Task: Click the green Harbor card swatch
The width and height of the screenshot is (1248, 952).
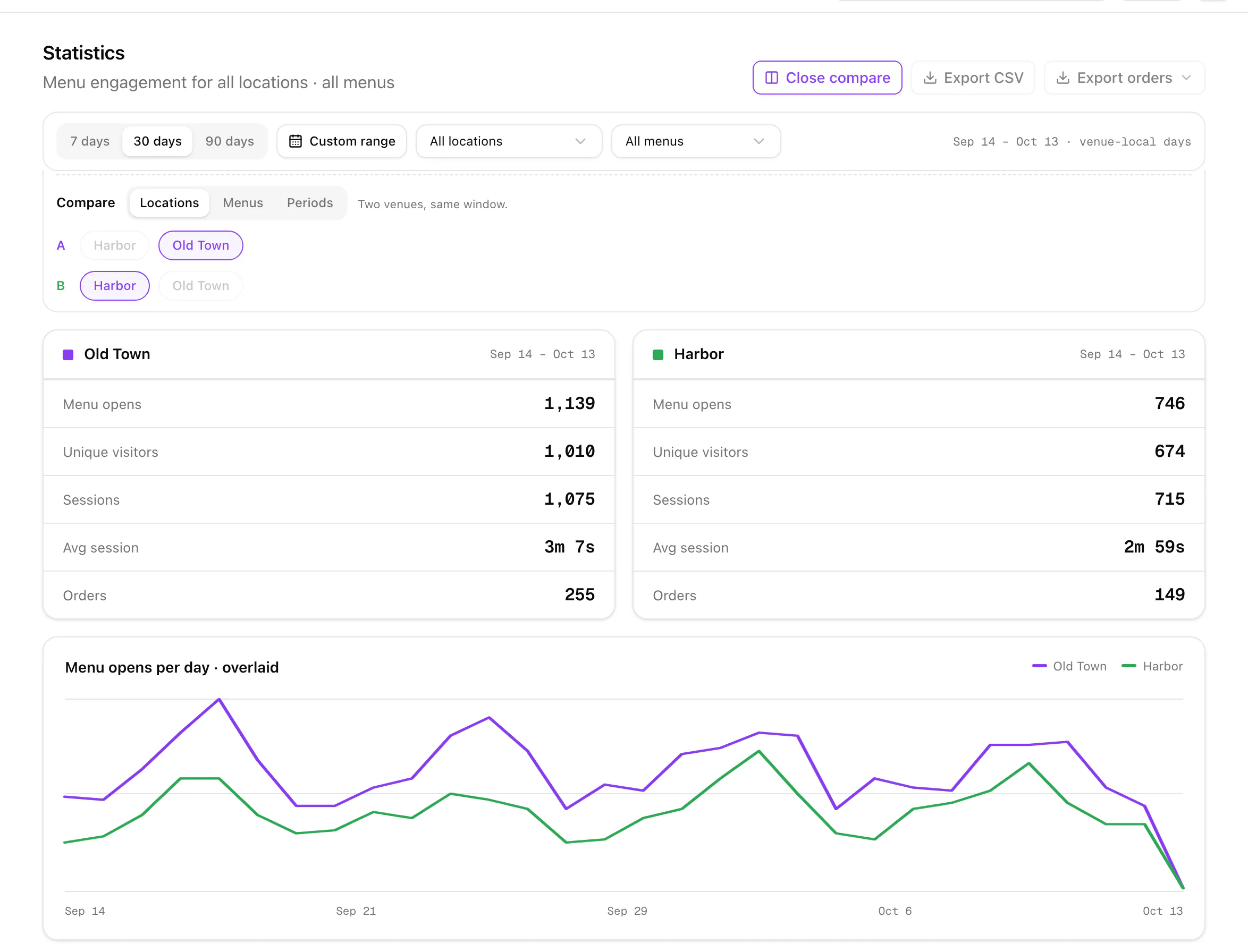Action: 657,355
